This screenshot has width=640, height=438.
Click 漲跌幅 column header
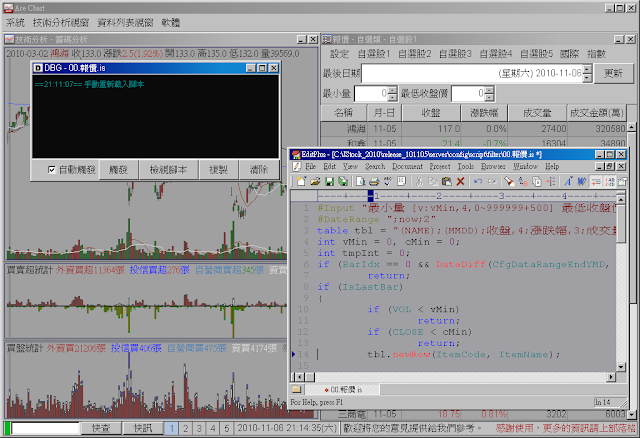pos(484,113)
